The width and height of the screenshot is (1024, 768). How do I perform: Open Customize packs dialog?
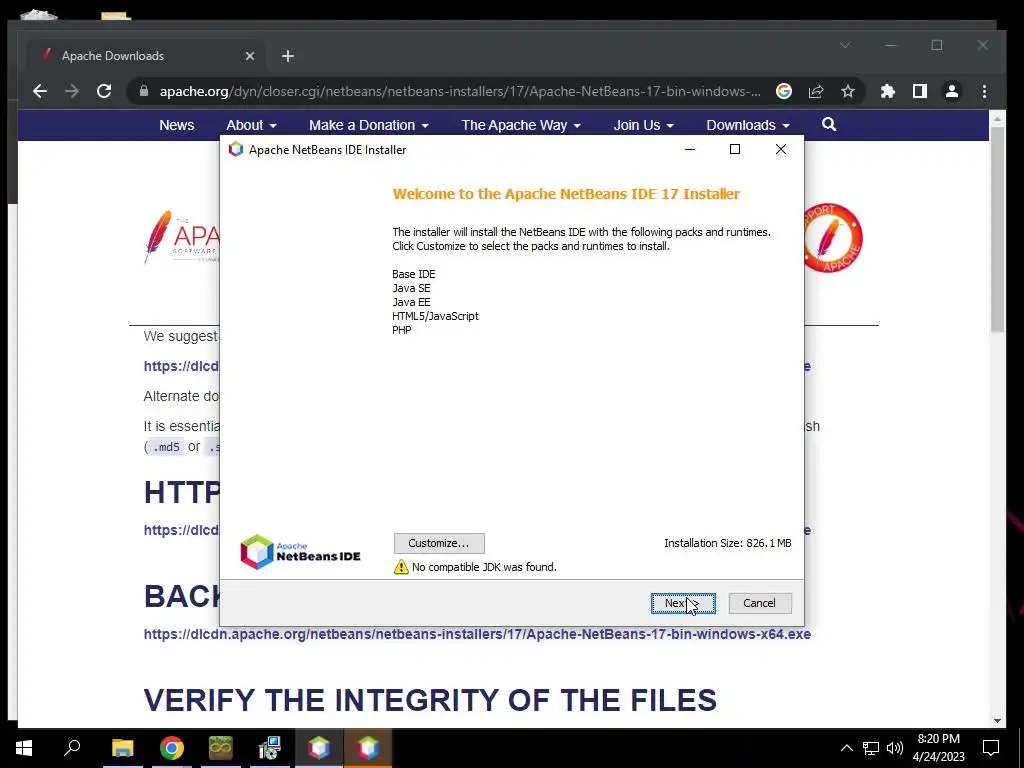pos(439,543)
